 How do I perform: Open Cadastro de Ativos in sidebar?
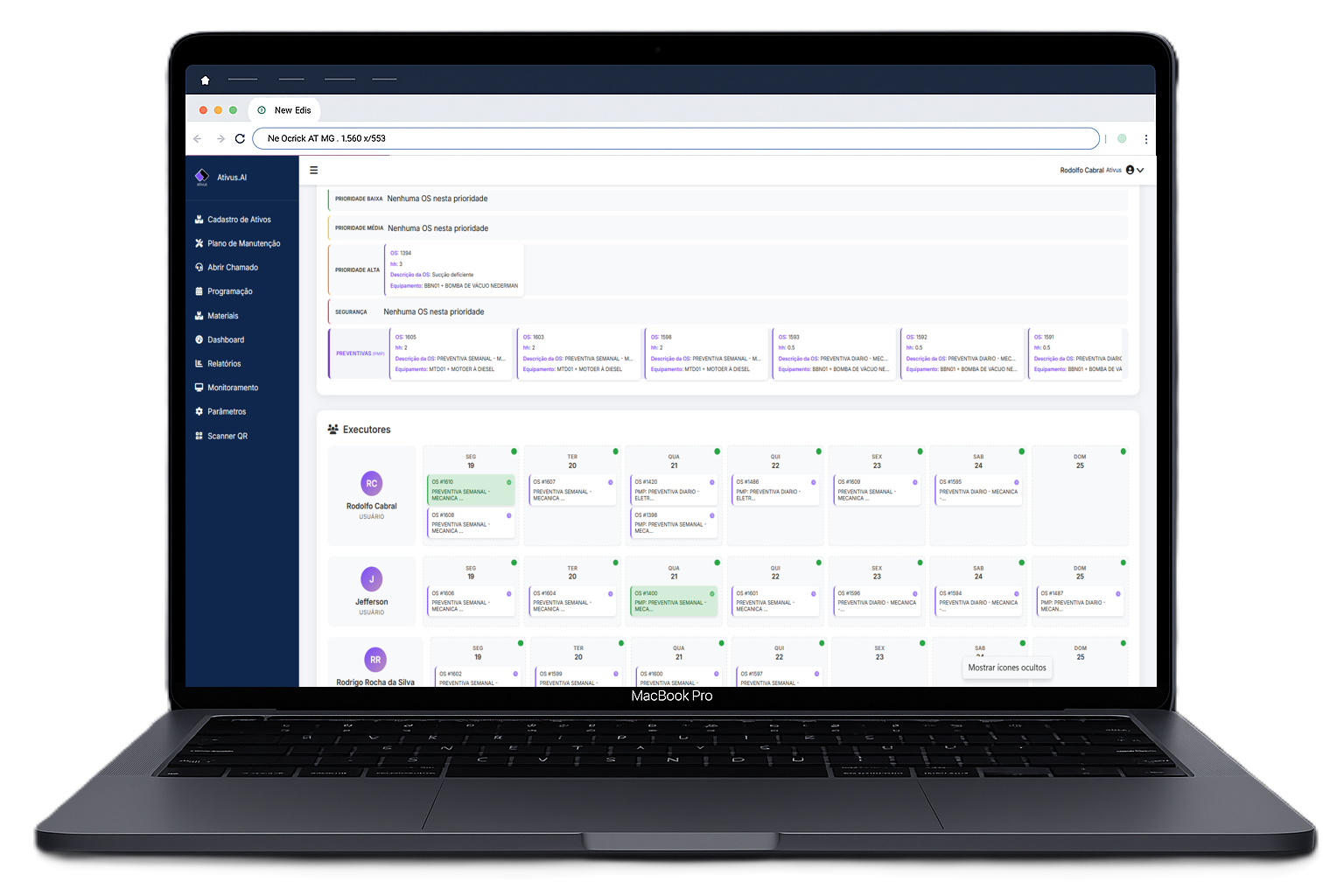(x=239, y=220)
